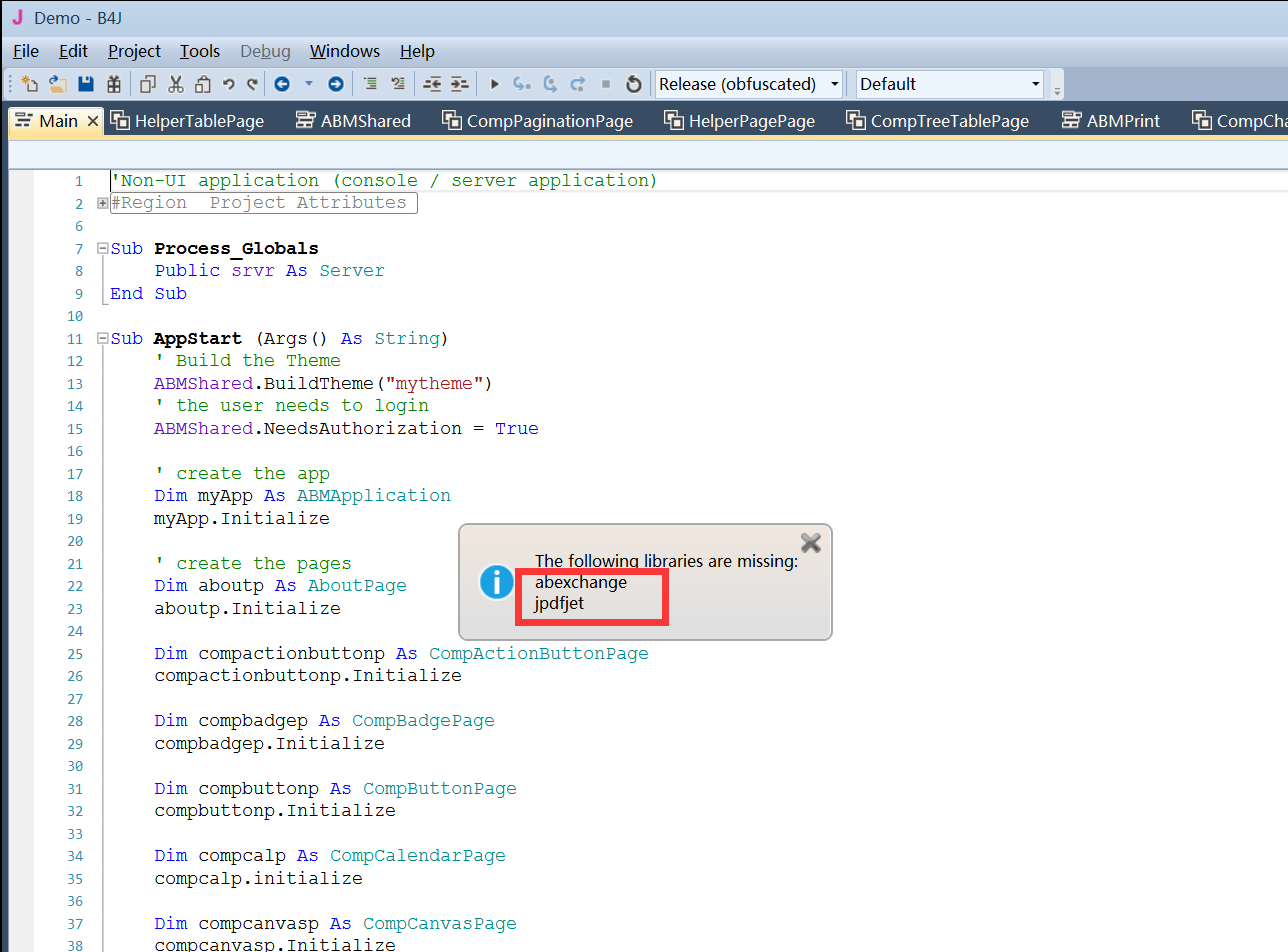
Task: Click the 'compactionbuttonp.Initialize' code line
Action: [308, 676]
